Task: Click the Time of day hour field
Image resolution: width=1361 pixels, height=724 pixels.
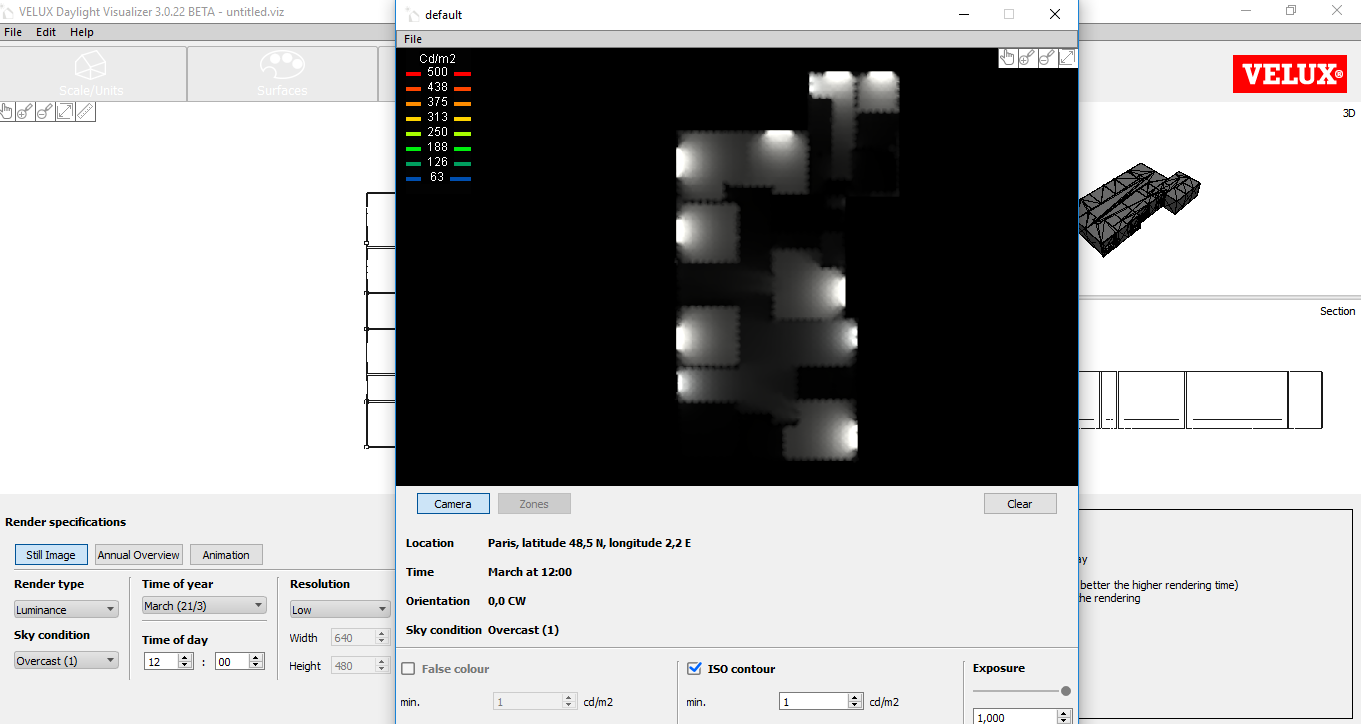Action: (x=160, y=661)
